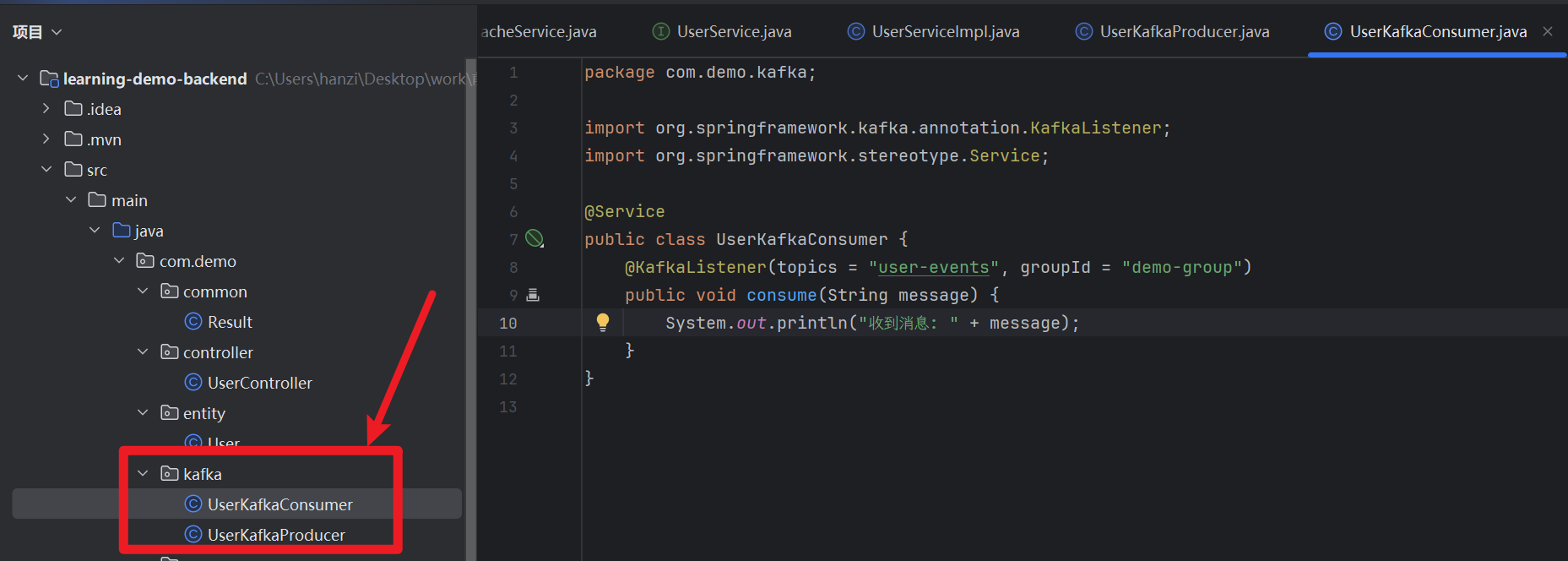The width and height of the screenshot is (1568, 561).
Task: Click the gutter icon beside line 9
Action: (533, 295)
